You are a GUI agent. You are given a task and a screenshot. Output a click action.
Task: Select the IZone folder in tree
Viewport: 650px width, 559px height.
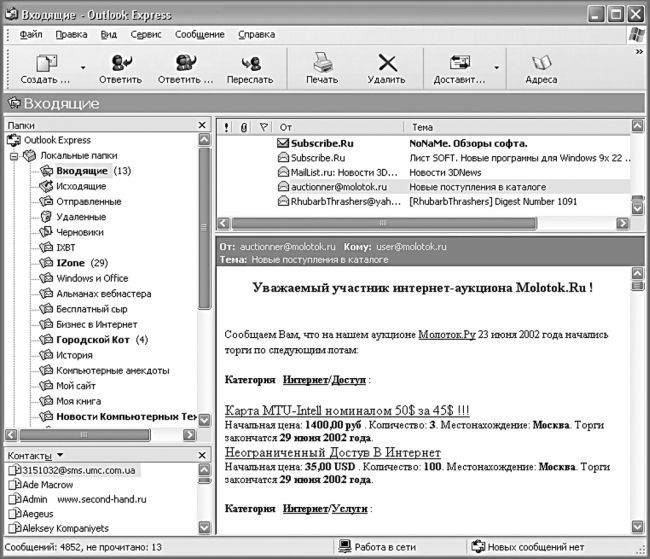click(x=70, y=262)
